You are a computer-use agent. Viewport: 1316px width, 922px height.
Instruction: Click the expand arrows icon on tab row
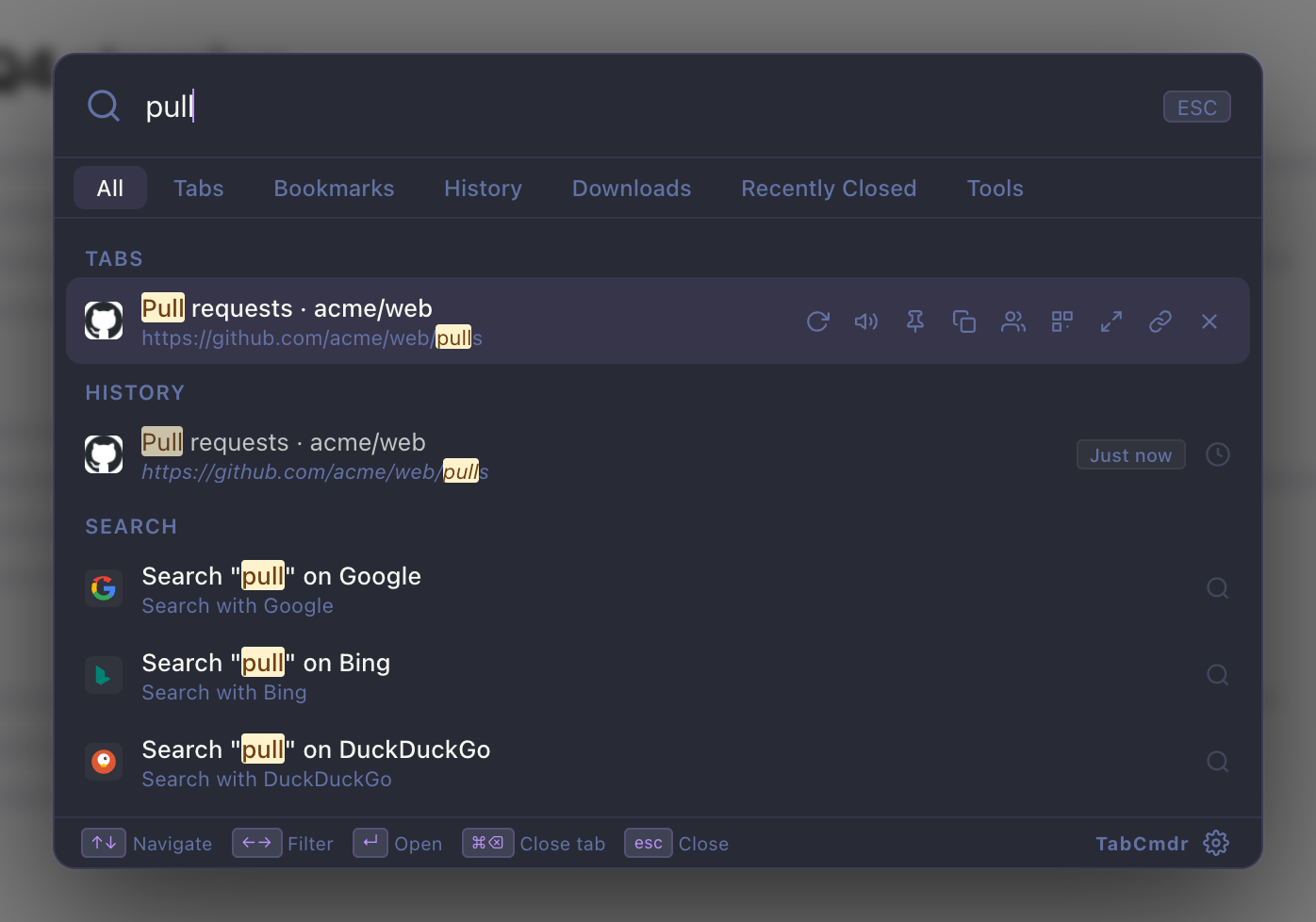click(1111, 321)
